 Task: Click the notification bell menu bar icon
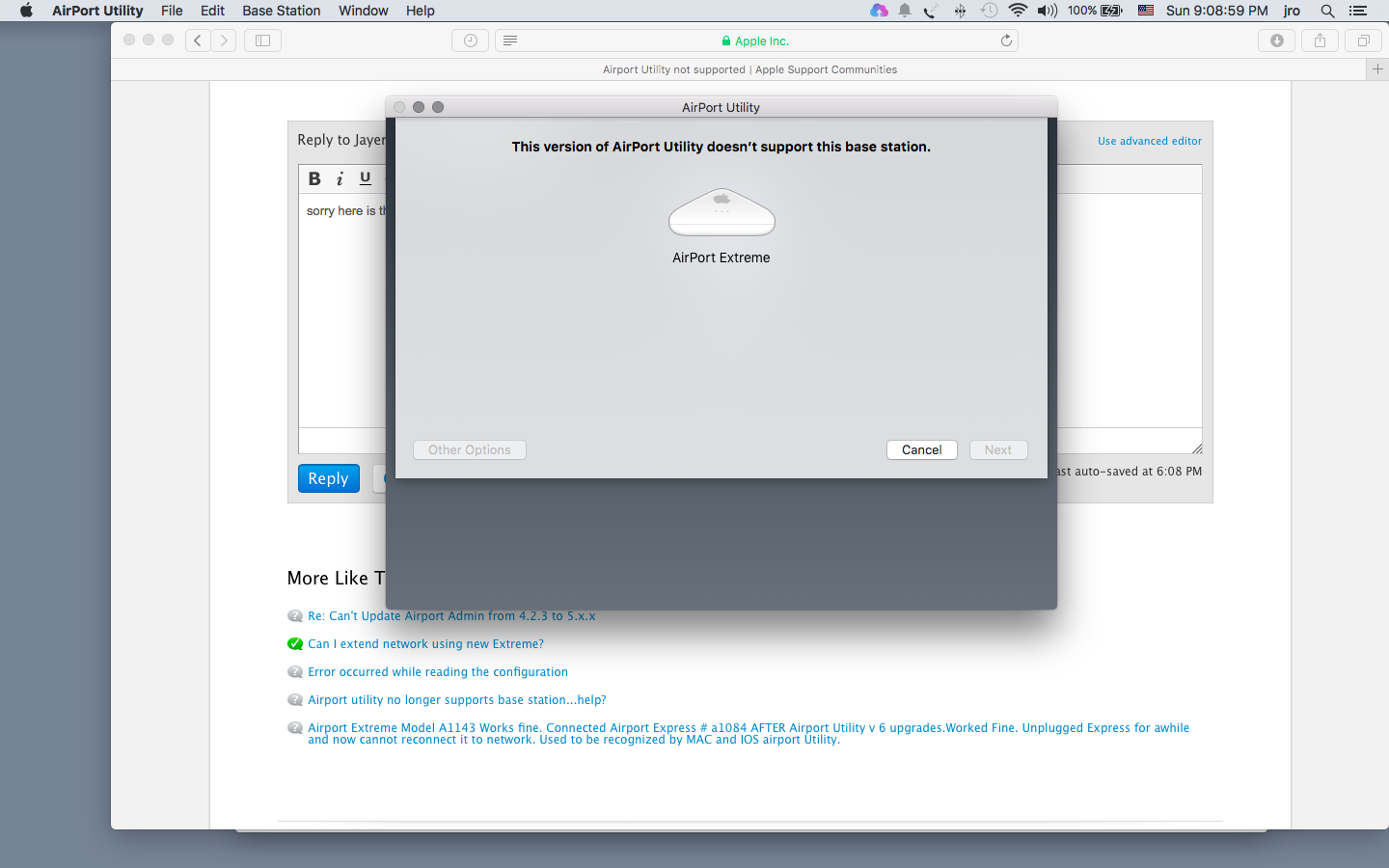[905, 11]
